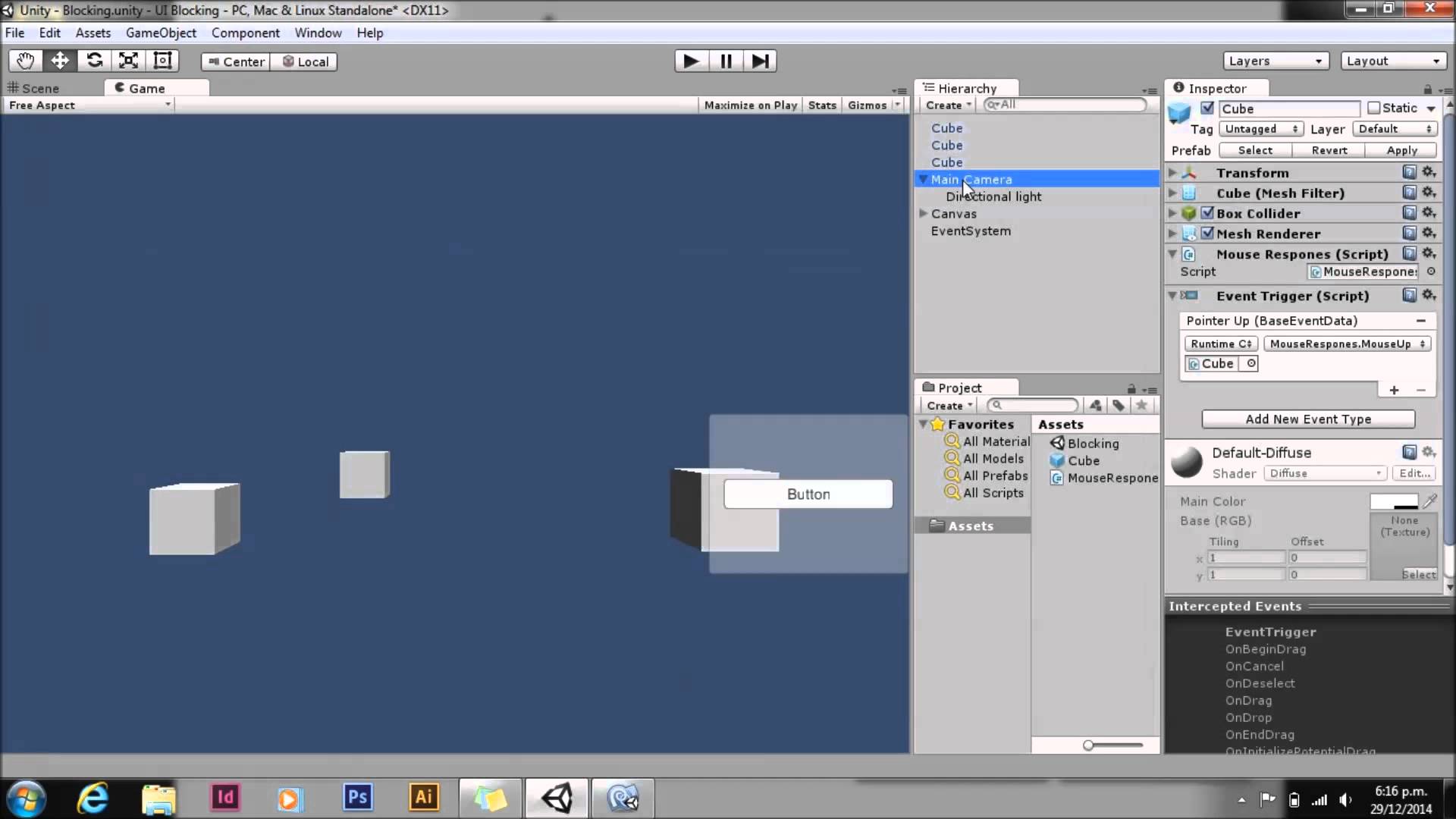The width and height of the screenshot is (1456, 819).
Task: Open Mesh Renderer settings gear
Action: [1429, 234]
